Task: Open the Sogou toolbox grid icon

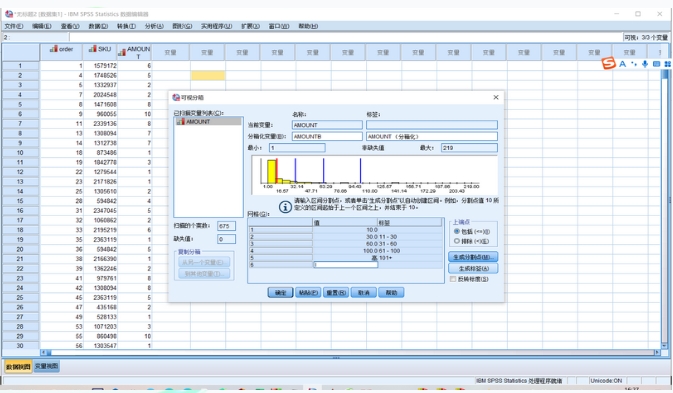Action: pos(667,63)
